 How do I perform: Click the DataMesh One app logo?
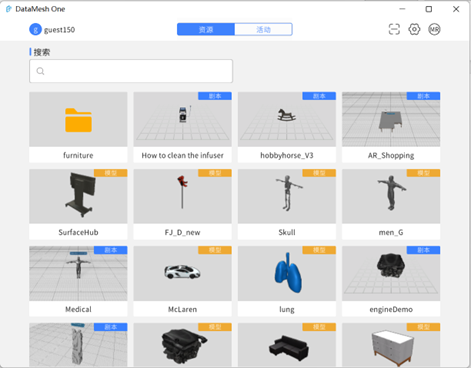(9, 9)
